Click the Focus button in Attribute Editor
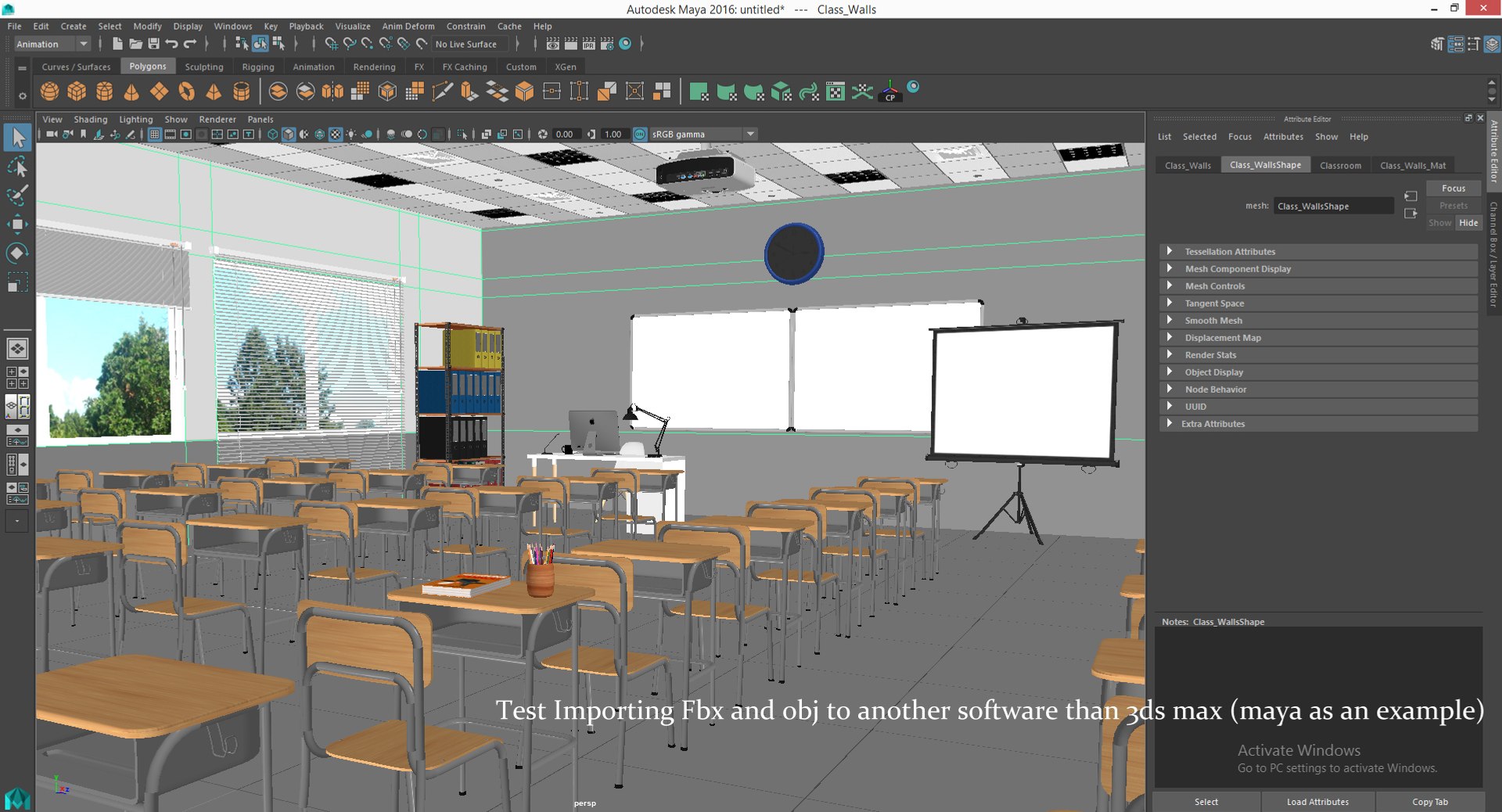Screen dimensions: 1502x812 pyautogui.click(x=1453, y=189)
